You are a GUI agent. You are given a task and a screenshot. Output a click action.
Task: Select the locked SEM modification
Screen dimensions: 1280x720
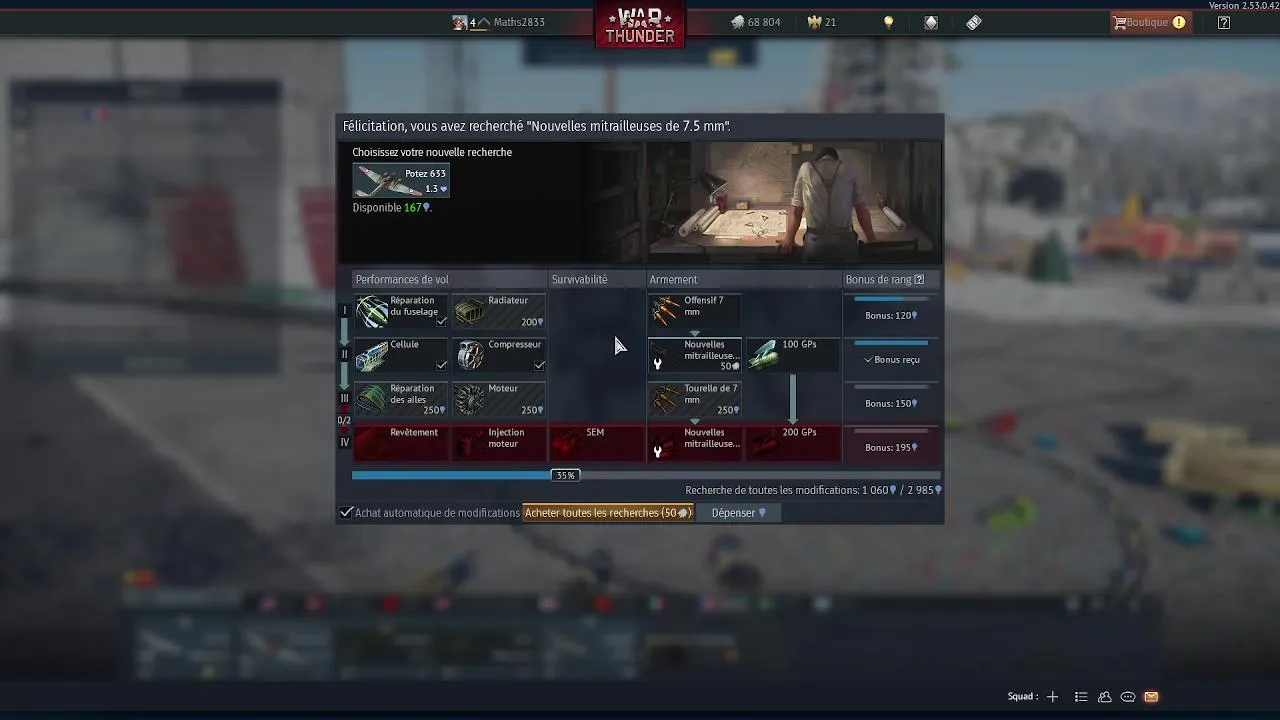[x=597, y=444]
